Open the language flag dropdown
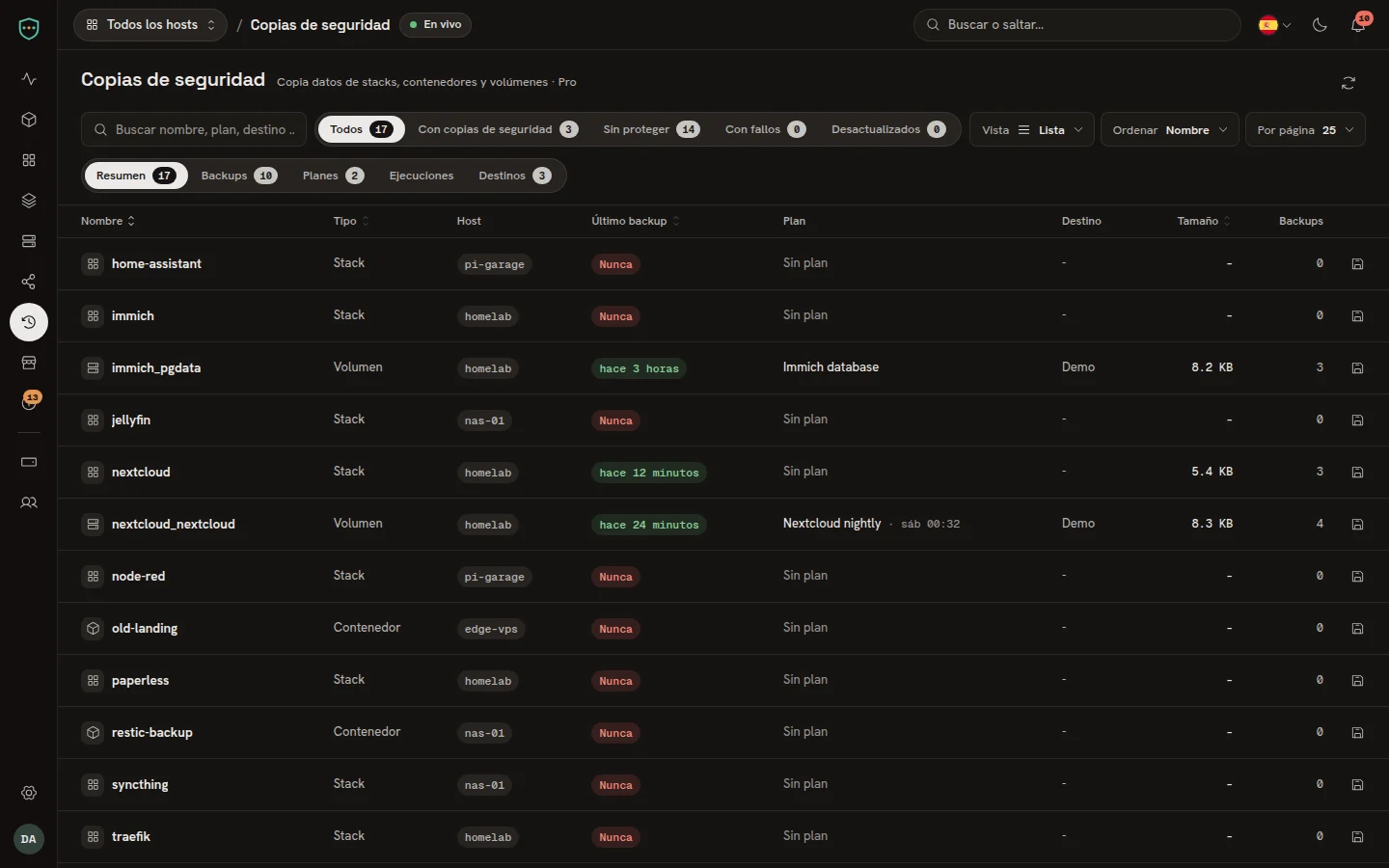This screenshot has height=868, width=1389. pos(1274,25)
